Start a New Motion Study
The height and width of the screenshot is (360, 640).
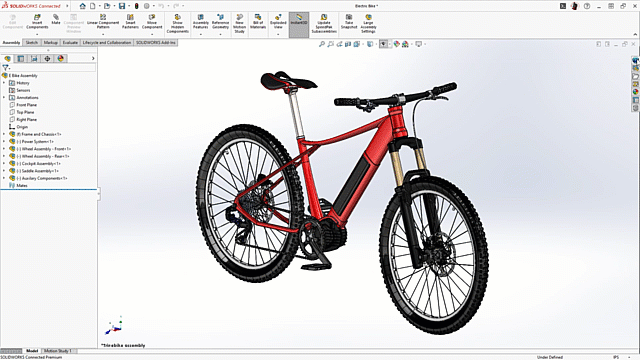click(x=240, y=24)
